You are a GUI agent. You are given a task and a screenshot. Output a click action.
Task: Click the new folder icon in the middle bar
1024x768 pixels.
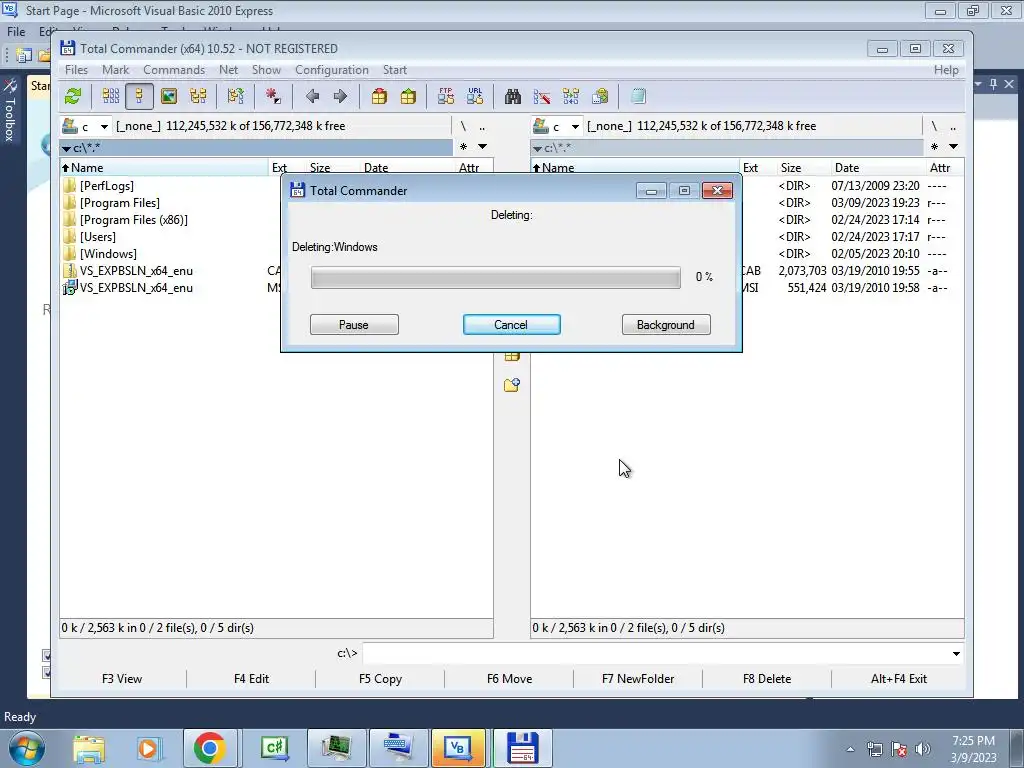512,385
